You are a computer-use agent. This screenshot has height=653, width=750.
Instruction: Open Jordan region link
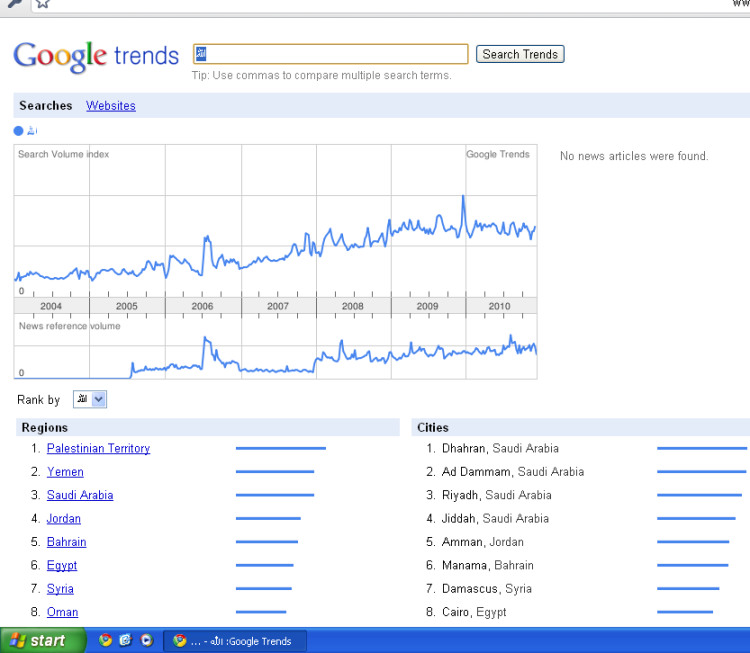point(64,519)
